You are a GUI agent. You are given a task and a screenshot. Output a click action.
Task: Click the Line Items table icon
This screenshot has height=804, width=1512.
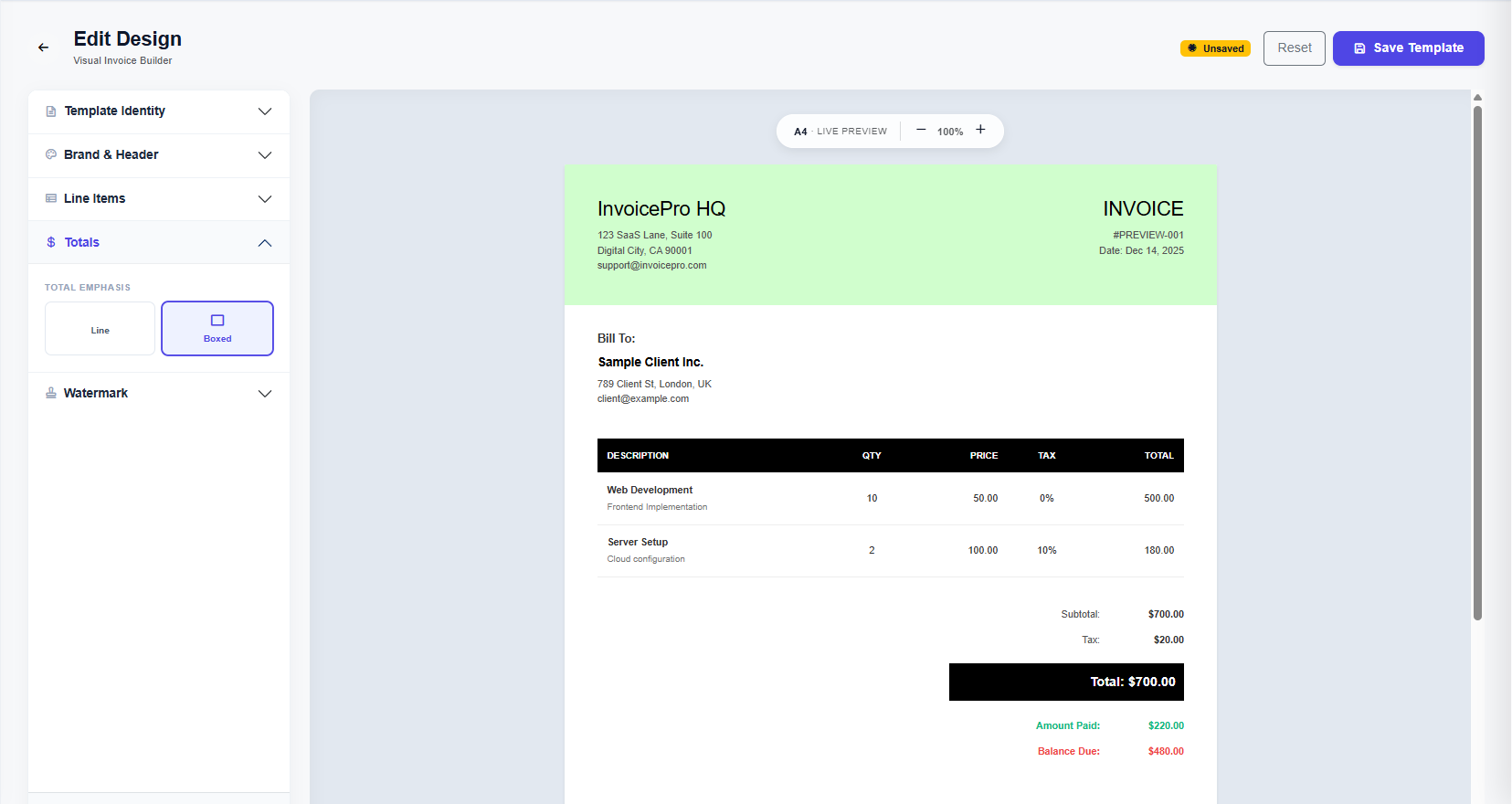tap(51, 198)
